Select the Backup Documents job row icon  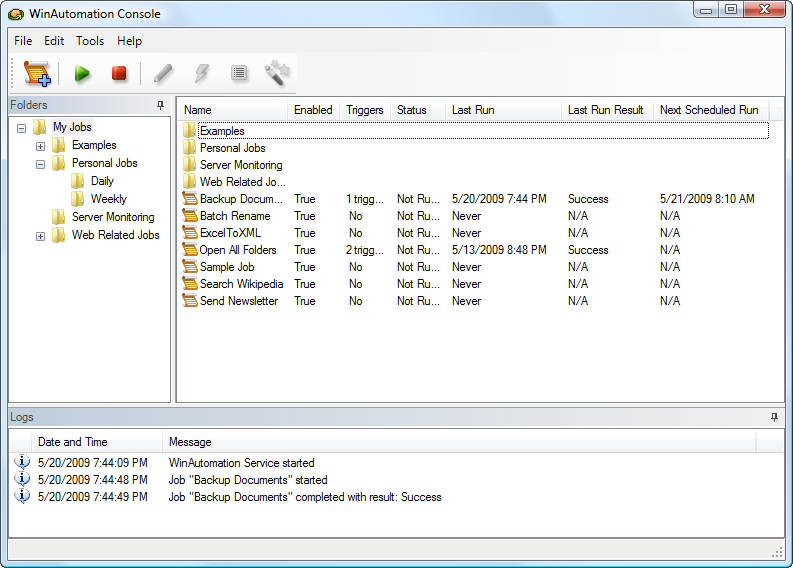point(190,199)
